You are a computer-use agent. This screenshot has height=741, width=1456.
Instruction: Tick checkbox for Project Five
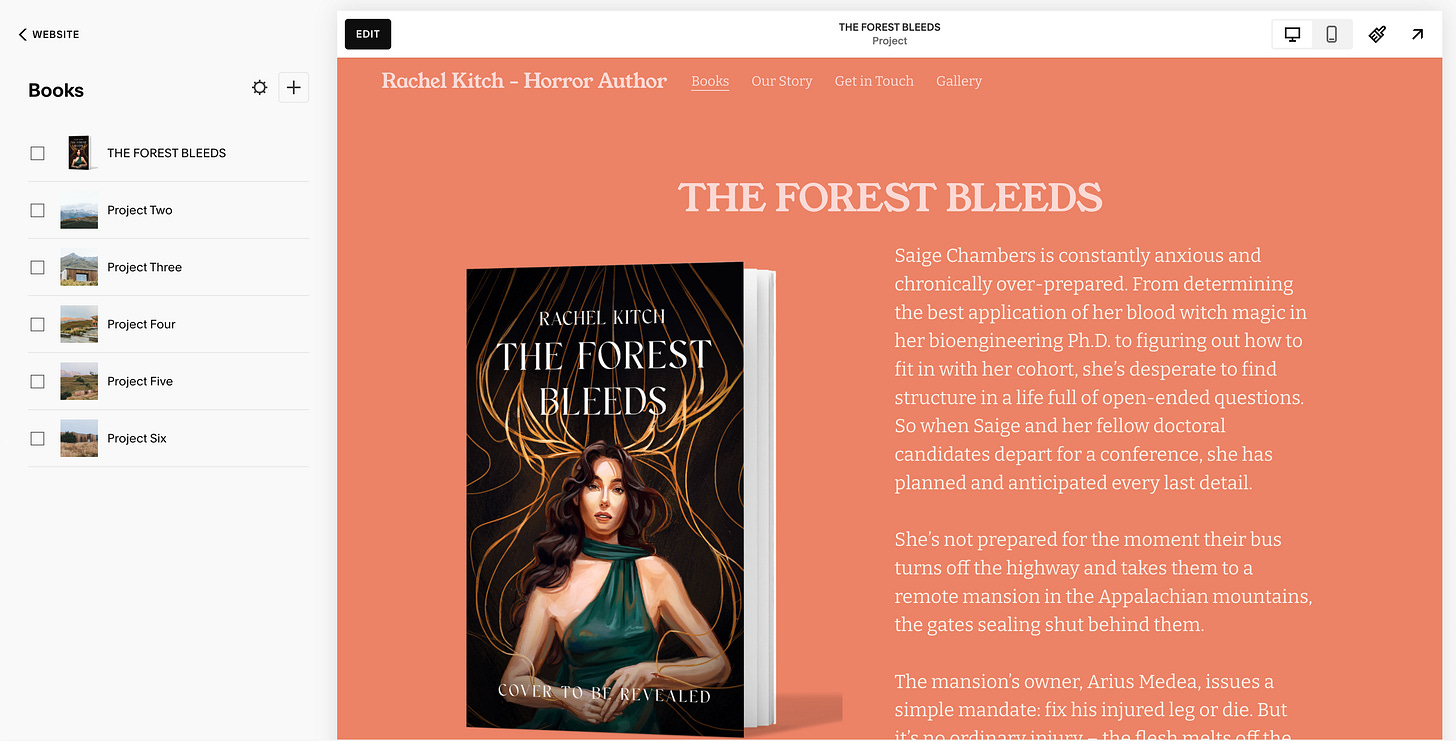(x=37, y=381)
